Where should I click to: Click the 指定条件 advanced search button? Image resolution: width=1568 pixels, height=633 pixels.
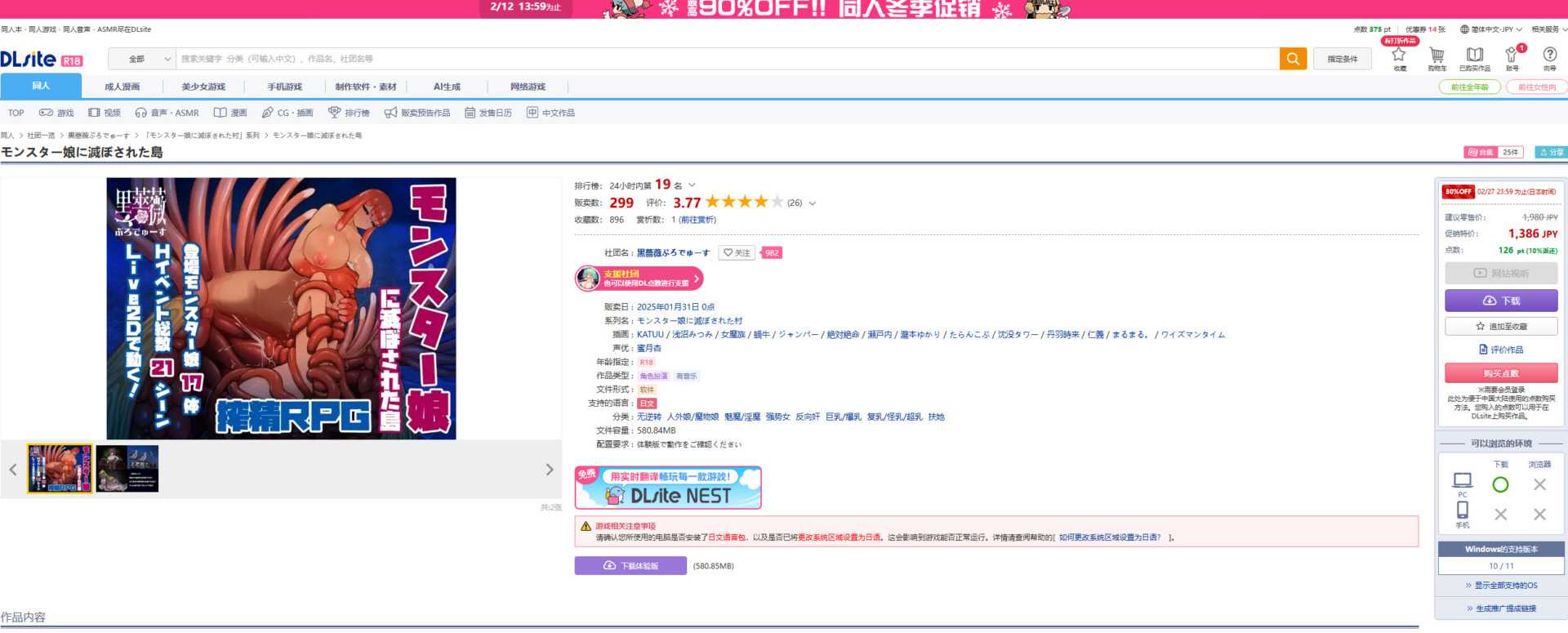click(1343, 59)
